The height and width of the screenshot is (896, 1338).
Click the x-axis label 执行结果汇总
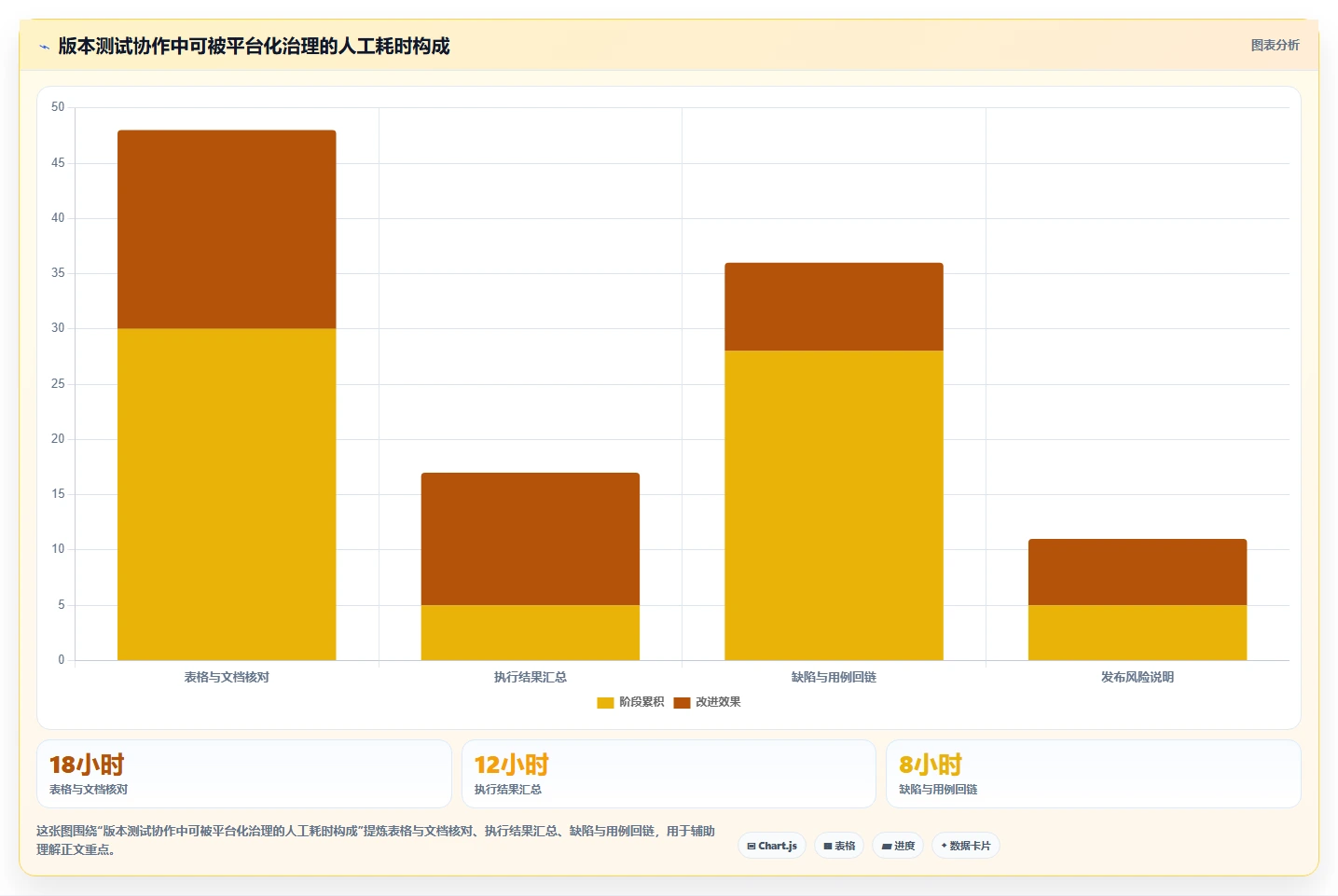tap(530, 677)
